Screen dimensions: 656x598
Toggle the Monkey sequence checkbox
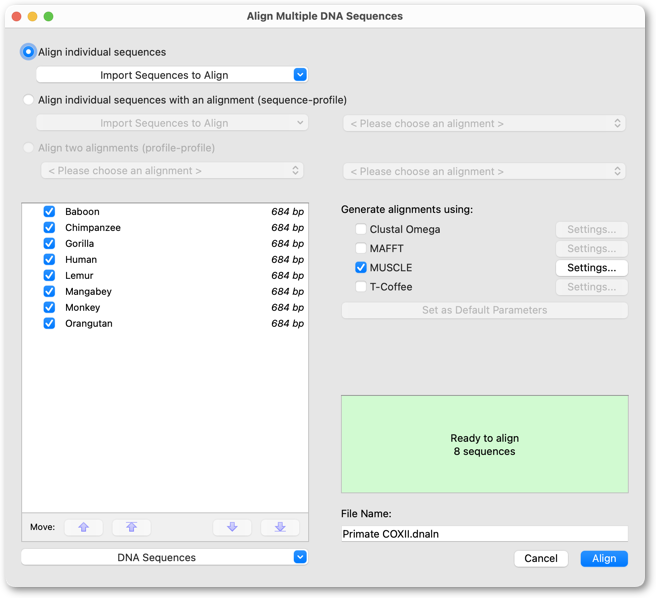click(x=49, y=307)
